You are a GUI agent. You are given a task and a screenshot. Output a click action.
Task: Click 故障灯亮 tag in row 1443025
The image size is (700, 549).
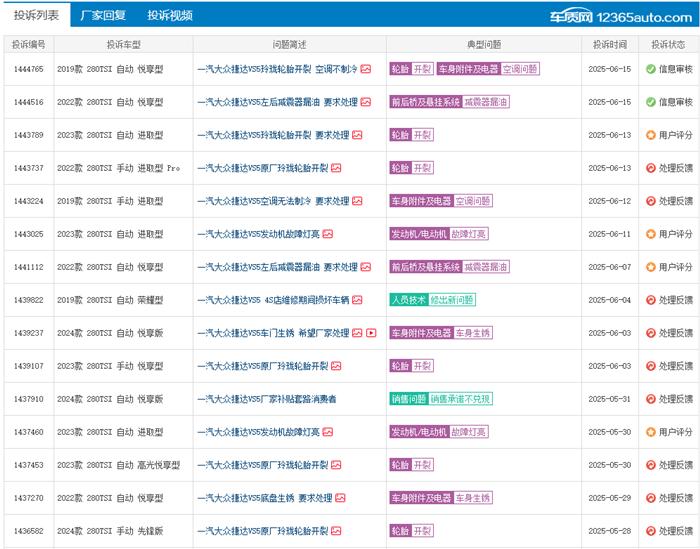(x=468, y=234)
